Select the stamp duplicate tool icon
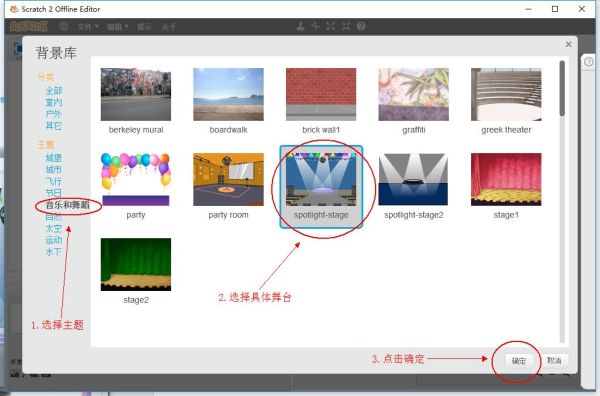Viewport: 600px width, 396px height. [x=300, y=26]
